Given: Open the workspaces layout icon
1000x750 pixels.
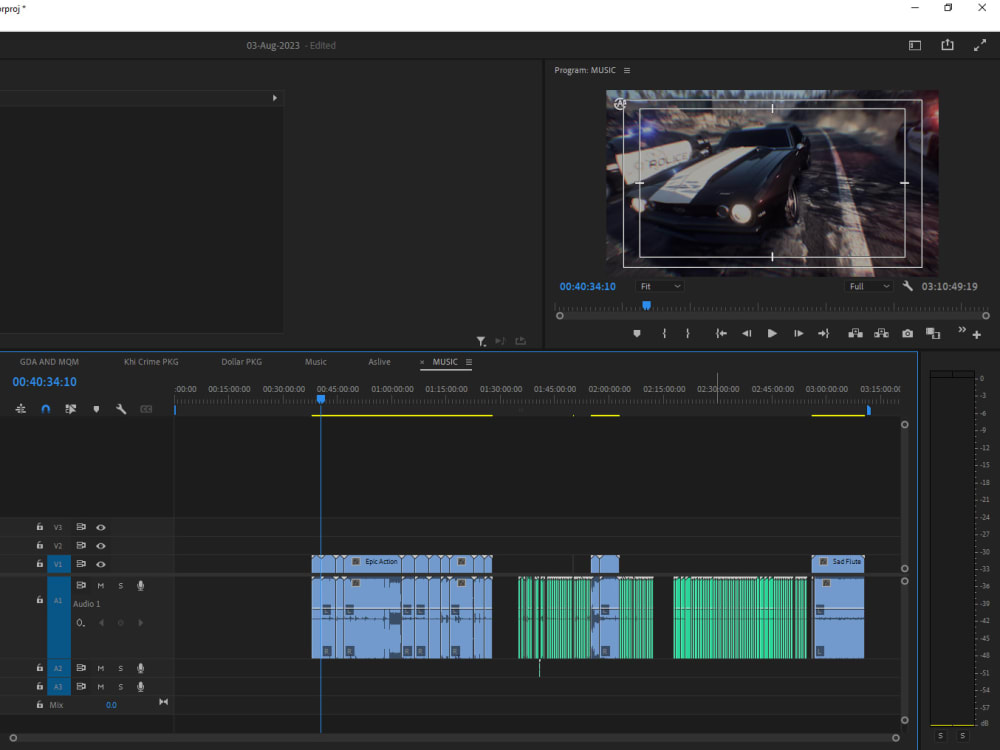Looking at the screenshot, I should pyautogui.click(x=915, y=45).
